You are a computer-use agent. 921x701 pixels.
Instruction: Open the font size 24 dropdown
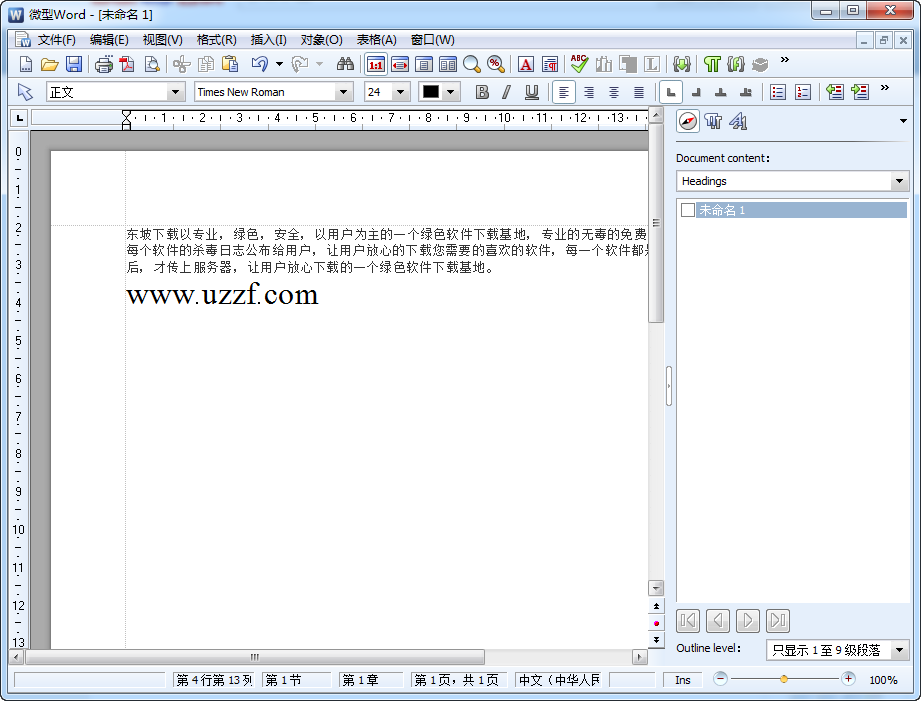pyautogui.click(x=401, y=92)
